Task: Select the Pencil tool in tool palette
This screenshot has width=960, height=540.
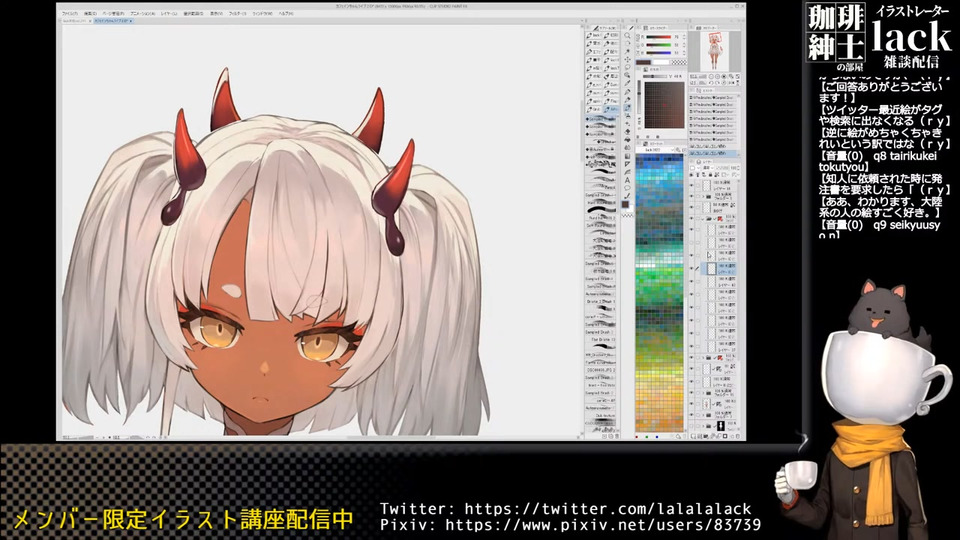Action: click(627, 100)
